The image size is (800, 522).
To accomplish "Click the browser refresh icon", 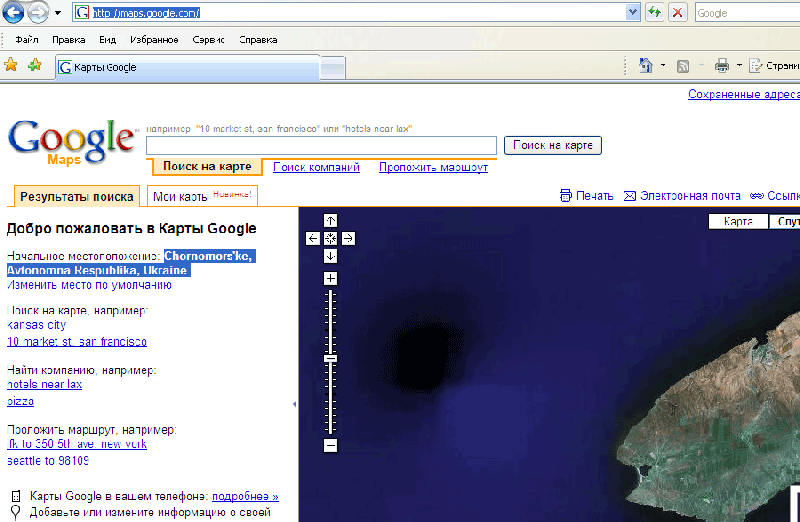I will tap(654, 13).
